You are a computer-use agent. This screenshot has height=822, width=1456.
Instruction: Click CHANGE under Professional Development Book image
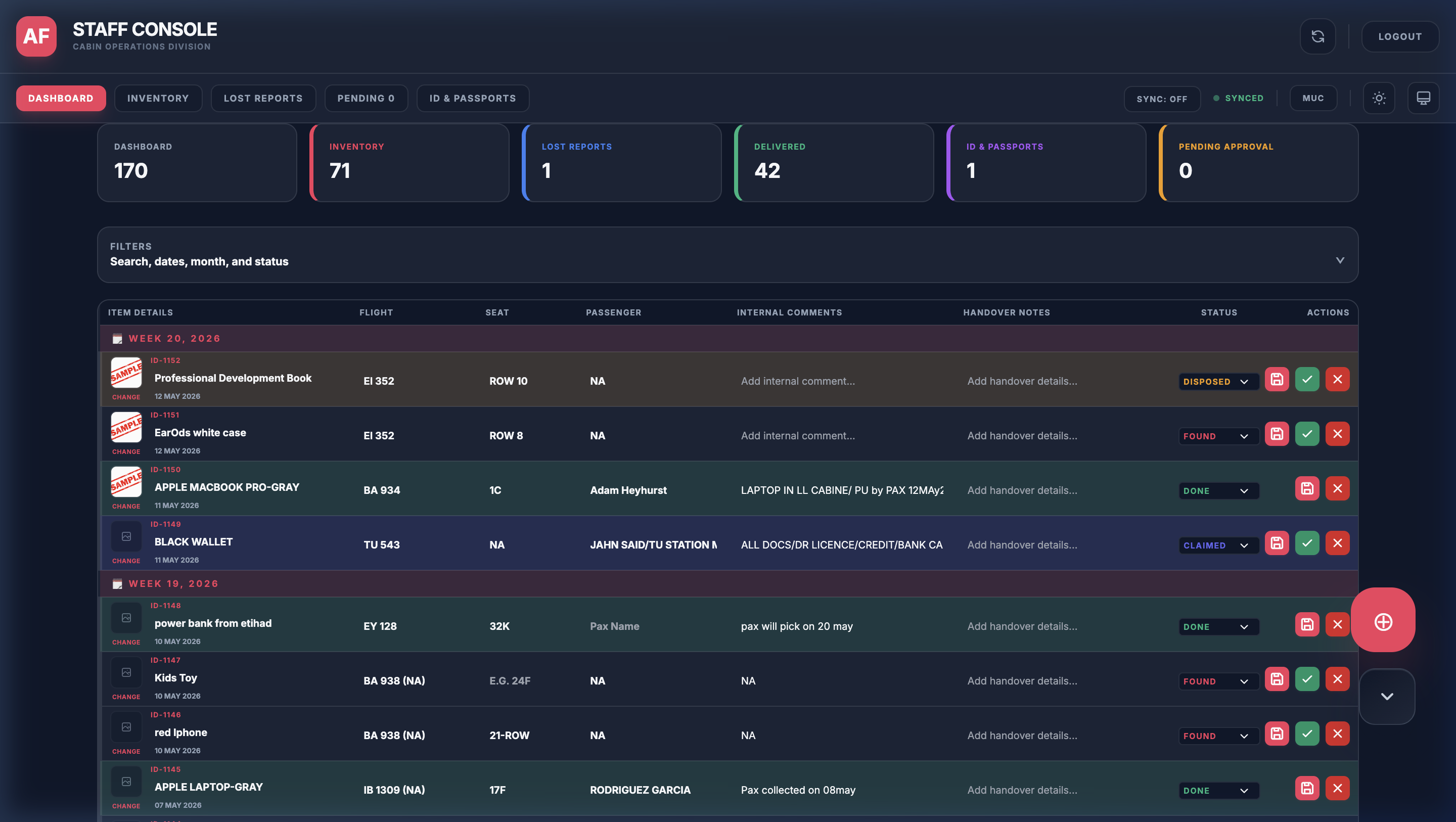126,397
